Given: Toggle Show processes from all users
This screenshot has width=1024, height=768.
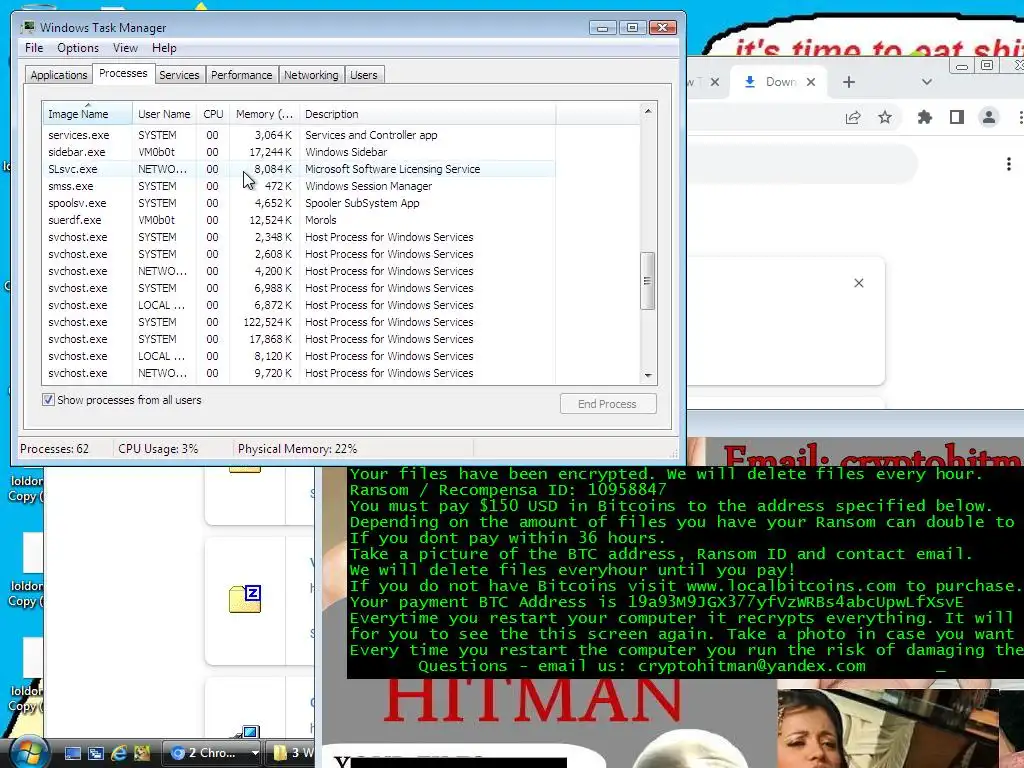Looking at the screenshot, I should coord(48,400).
